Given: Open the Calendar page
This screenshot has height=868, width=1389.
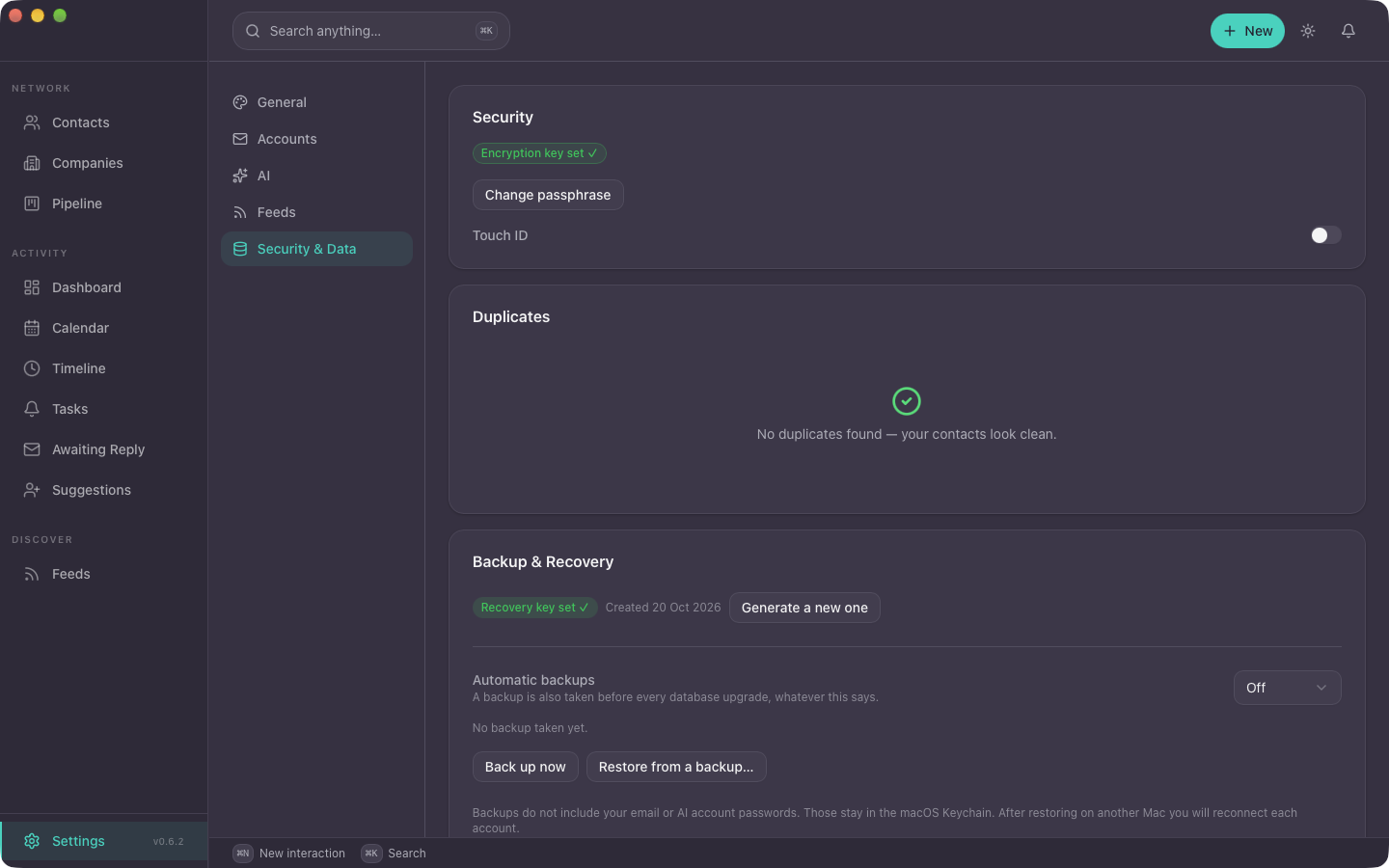Looking at the screenshot, I should (x=103, y=328).
